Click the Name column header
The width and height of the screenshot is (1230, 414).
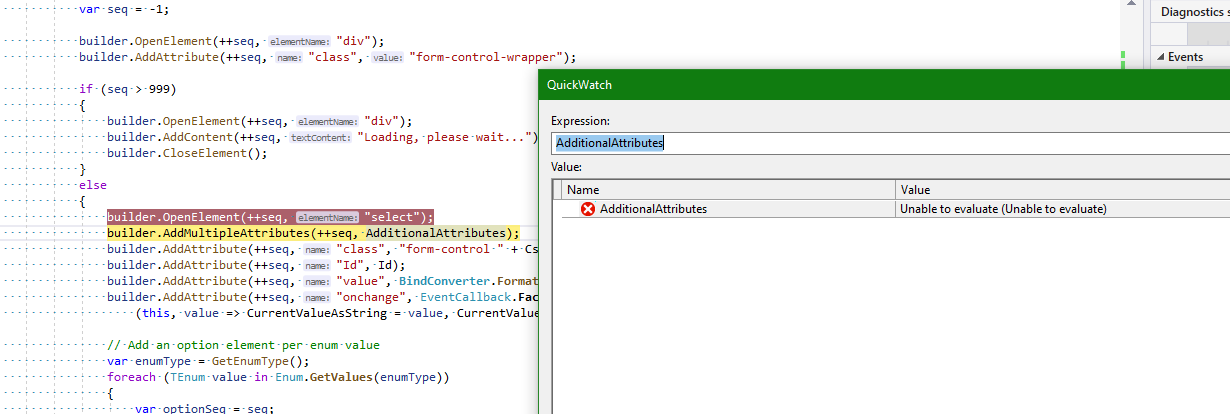coord(728,189)
